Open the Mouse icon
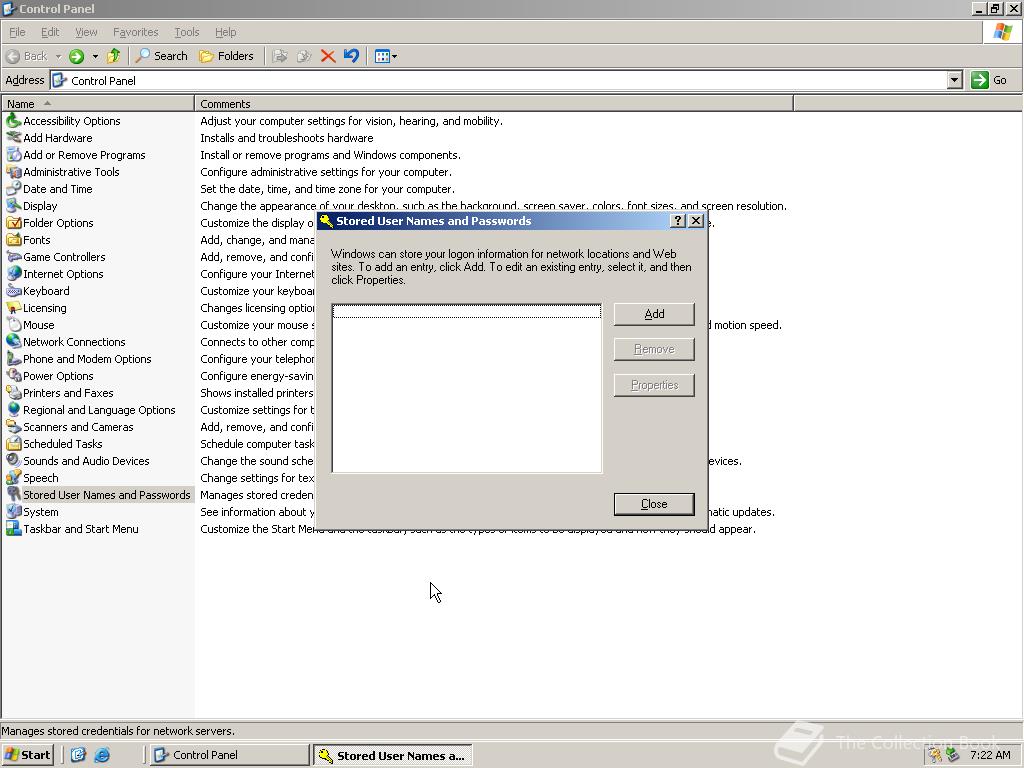 coord(14,325)
